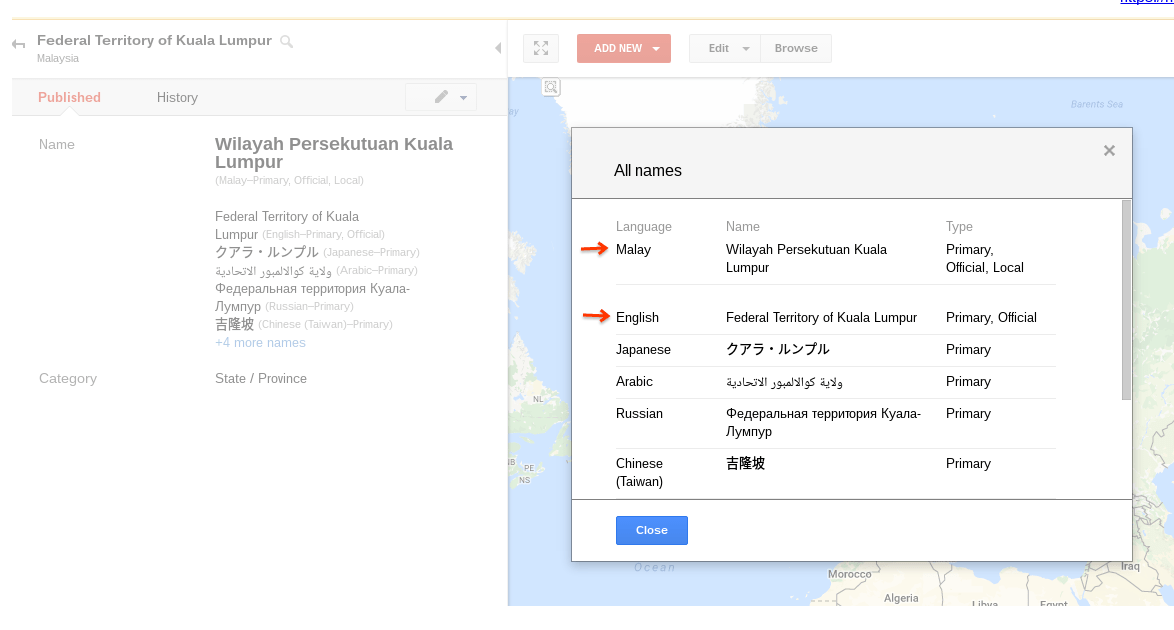Expand the Edit button dropdown
The image size is (1174, 630).
click(745, 47)
